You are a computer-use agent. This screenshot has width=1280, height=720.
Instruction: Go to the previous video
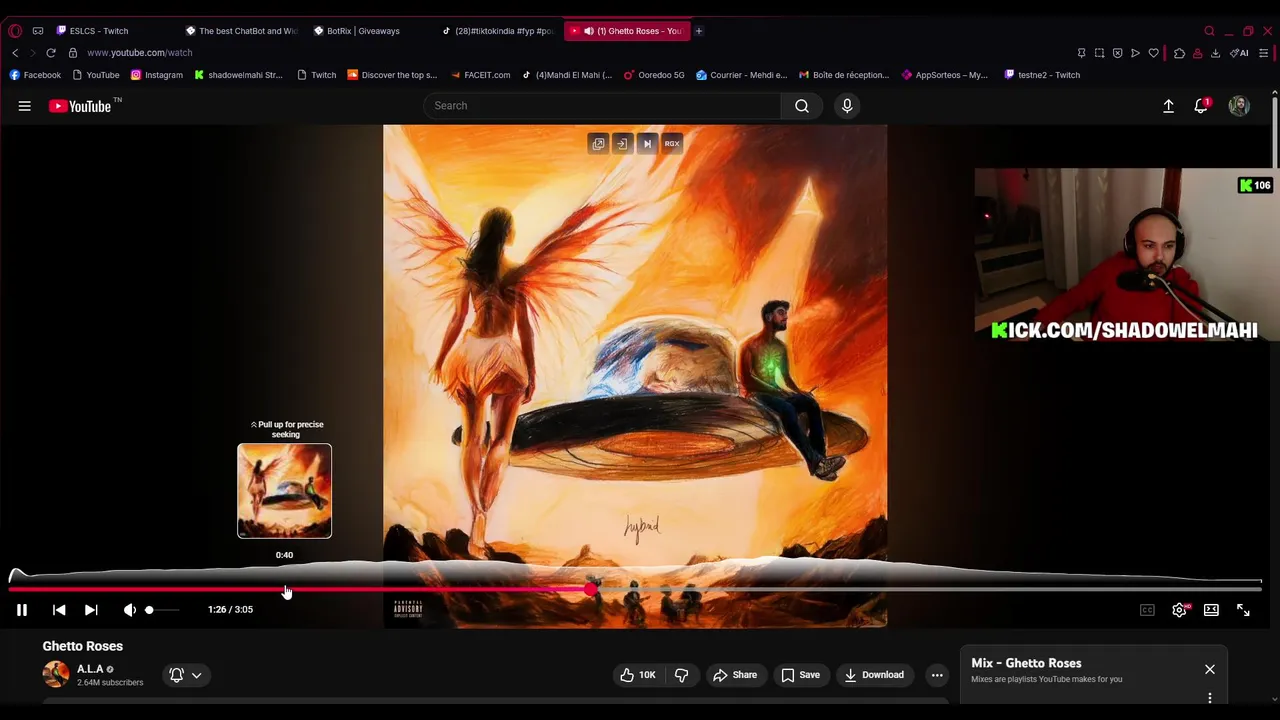click(x=59, y=610)
